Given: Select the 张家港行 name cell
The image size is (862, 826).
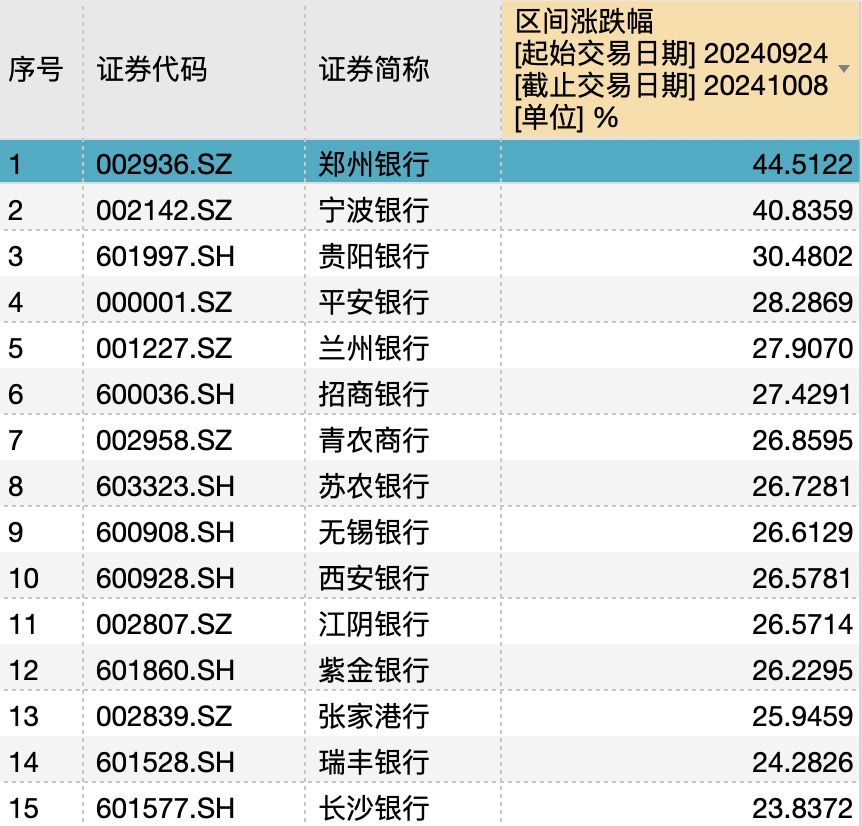Looking at the screenshot, I should point(374,716).
